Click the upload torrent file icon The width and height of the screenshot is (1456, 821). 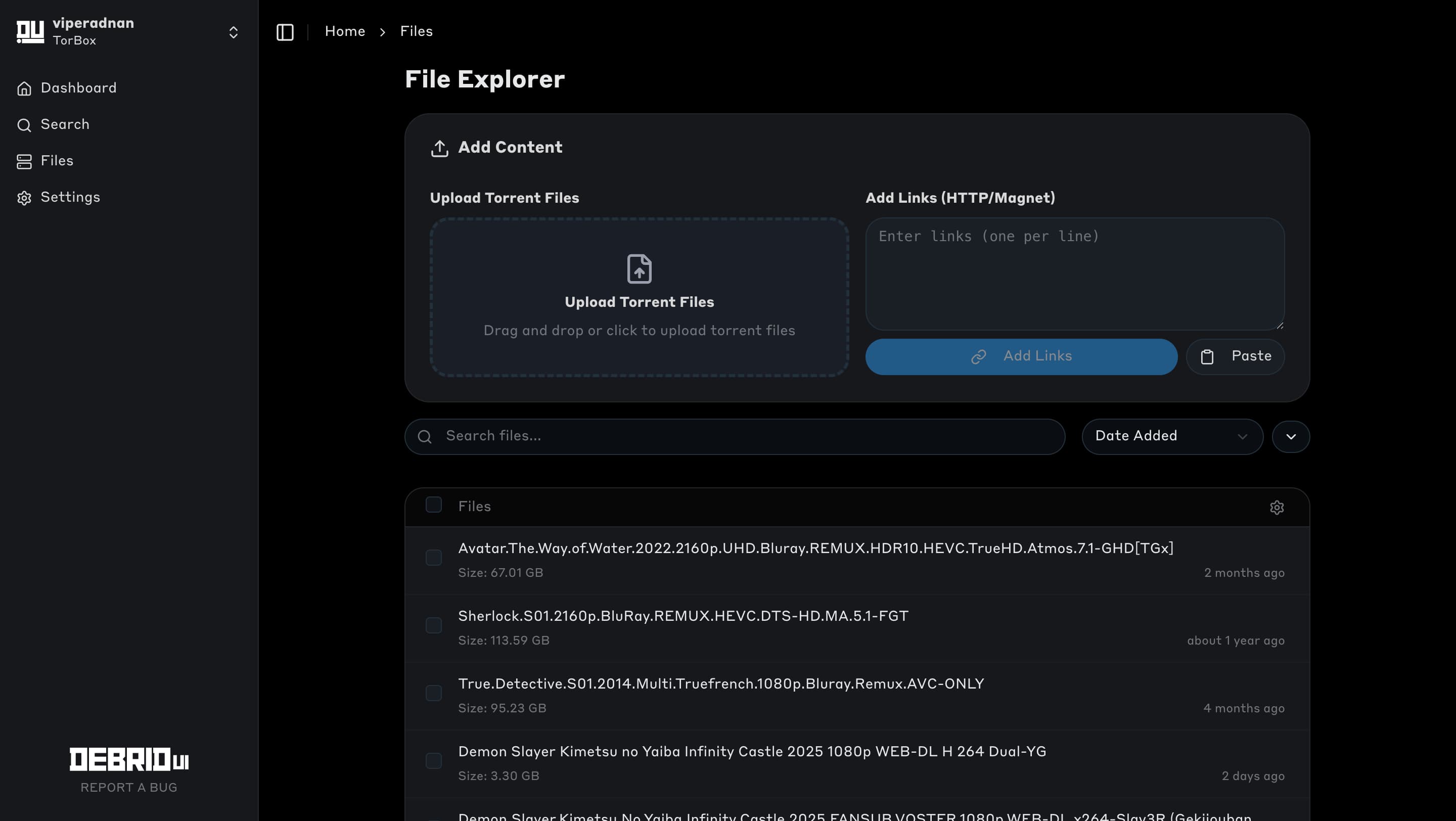pos(639,268)
